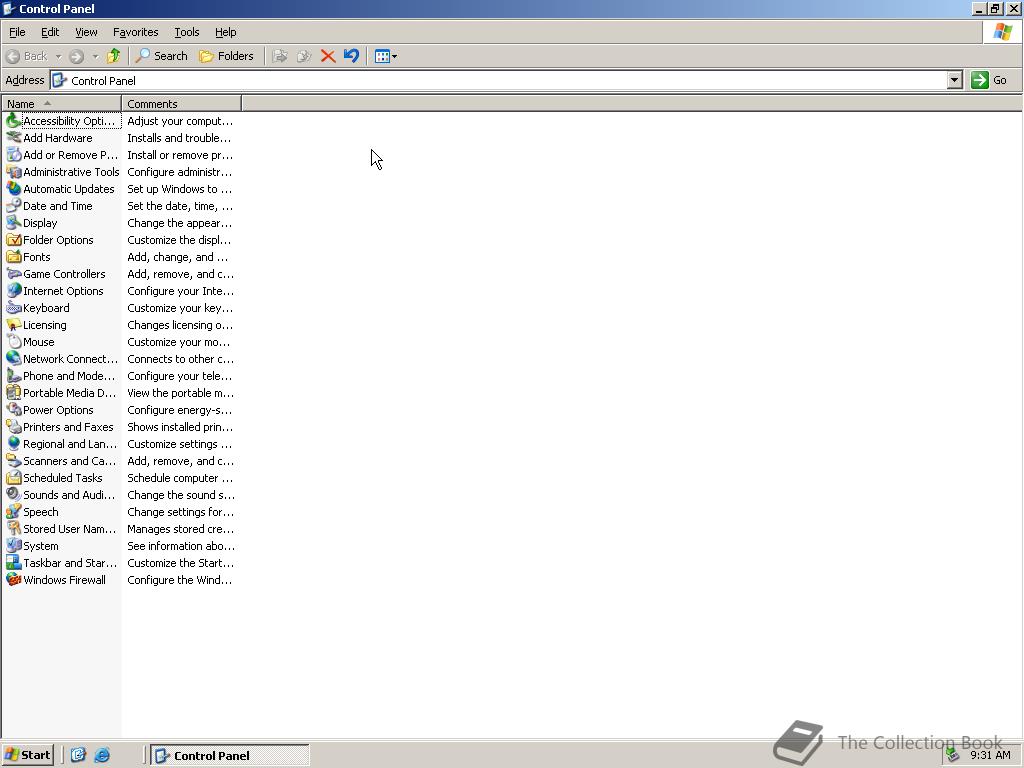This screenshot has height=768, width=1024.
Task: Open the Back history dropdown arrow
Action: pos(58,56)
